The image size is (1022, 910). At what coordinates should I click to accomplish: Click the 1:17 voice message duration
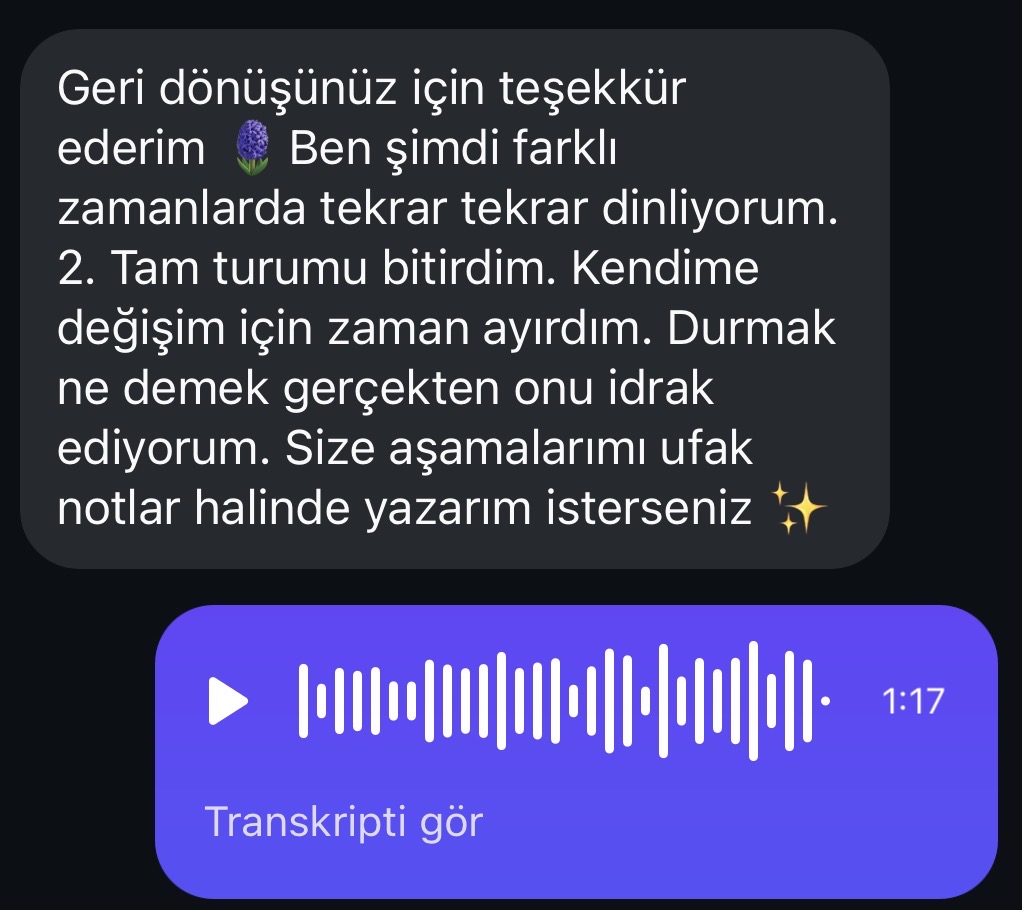(x=912, y=701)
